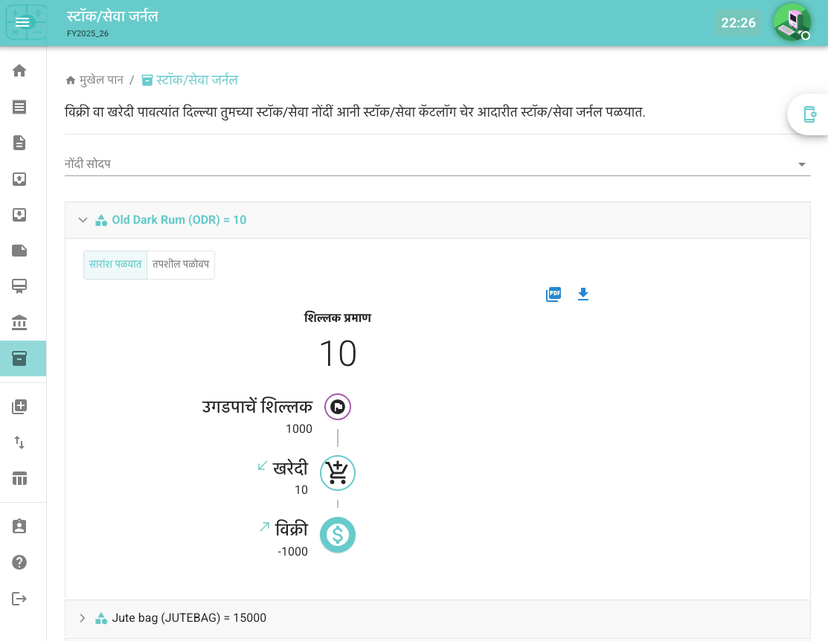Go to मुखेल पान breadcrumb link
This screenshot has height=641, width=828.
[101, 80]
